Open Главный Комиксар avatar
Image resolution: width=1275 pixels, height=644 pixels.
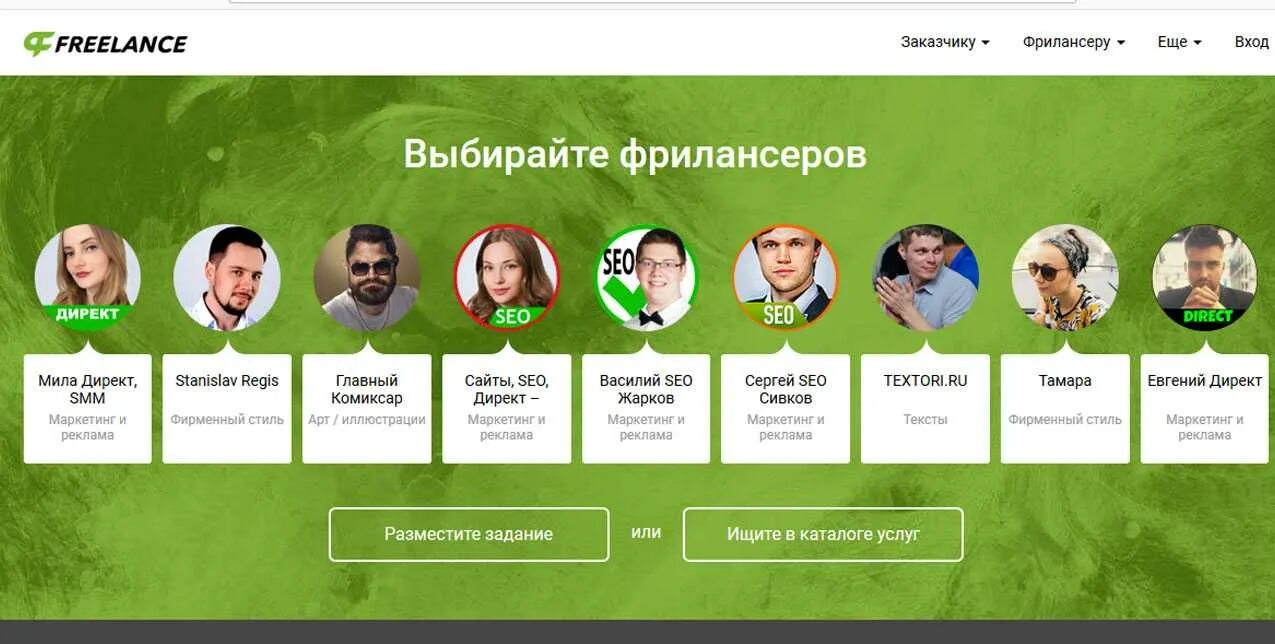coord(367,277)
